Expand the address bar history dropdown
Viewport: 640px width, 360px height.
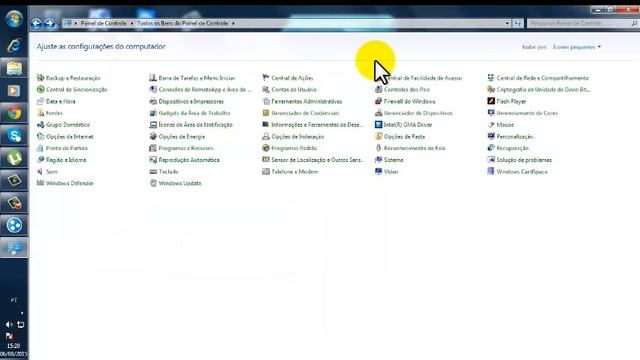pyautogui.click(x=507, y=23)
